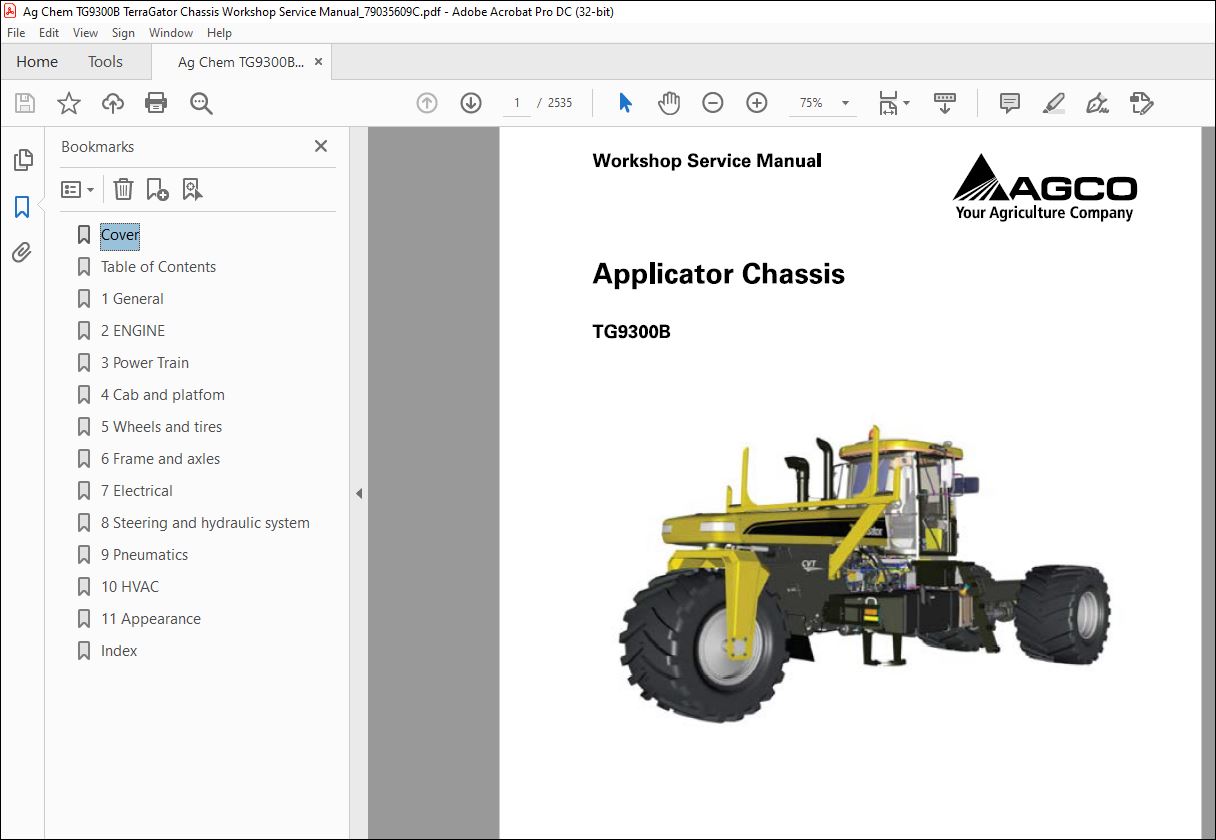Go to 9 Pneumatics bookmark
The width and height of the screenshot is (1216, 840).
tap(144, 555)
